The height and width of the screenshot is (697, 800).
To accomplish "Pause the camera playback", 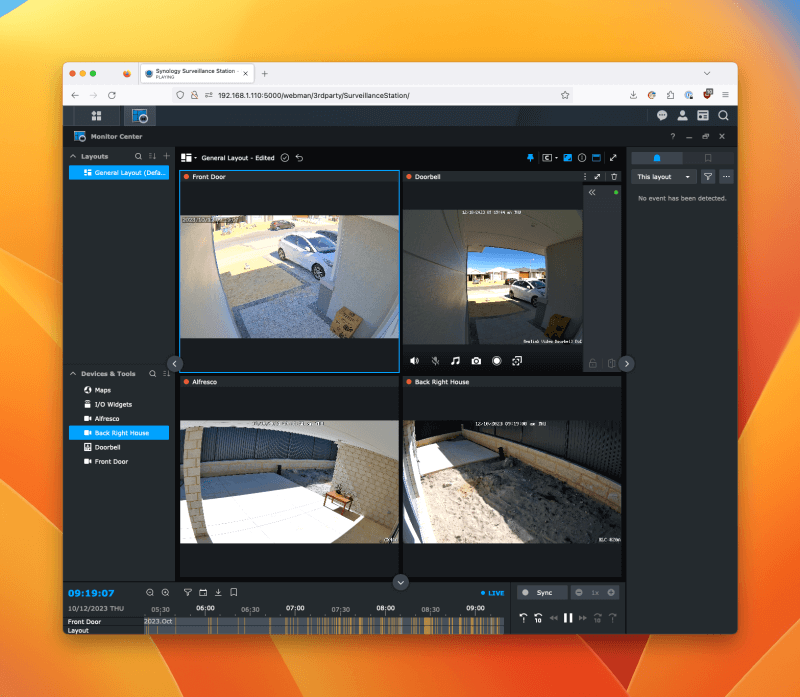I will tap(568, 618).
